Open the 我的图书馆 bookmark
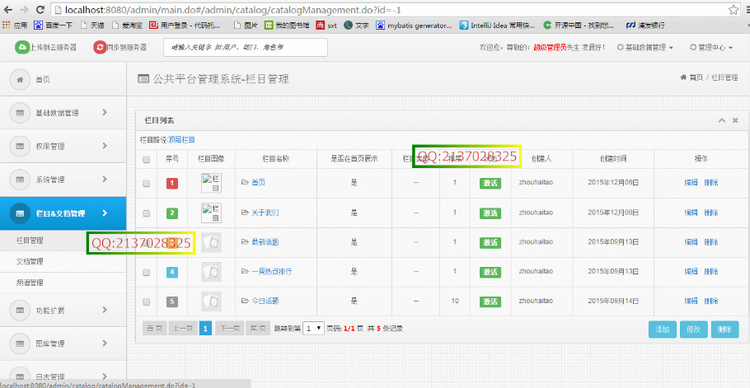 click(x=287, y=25)
